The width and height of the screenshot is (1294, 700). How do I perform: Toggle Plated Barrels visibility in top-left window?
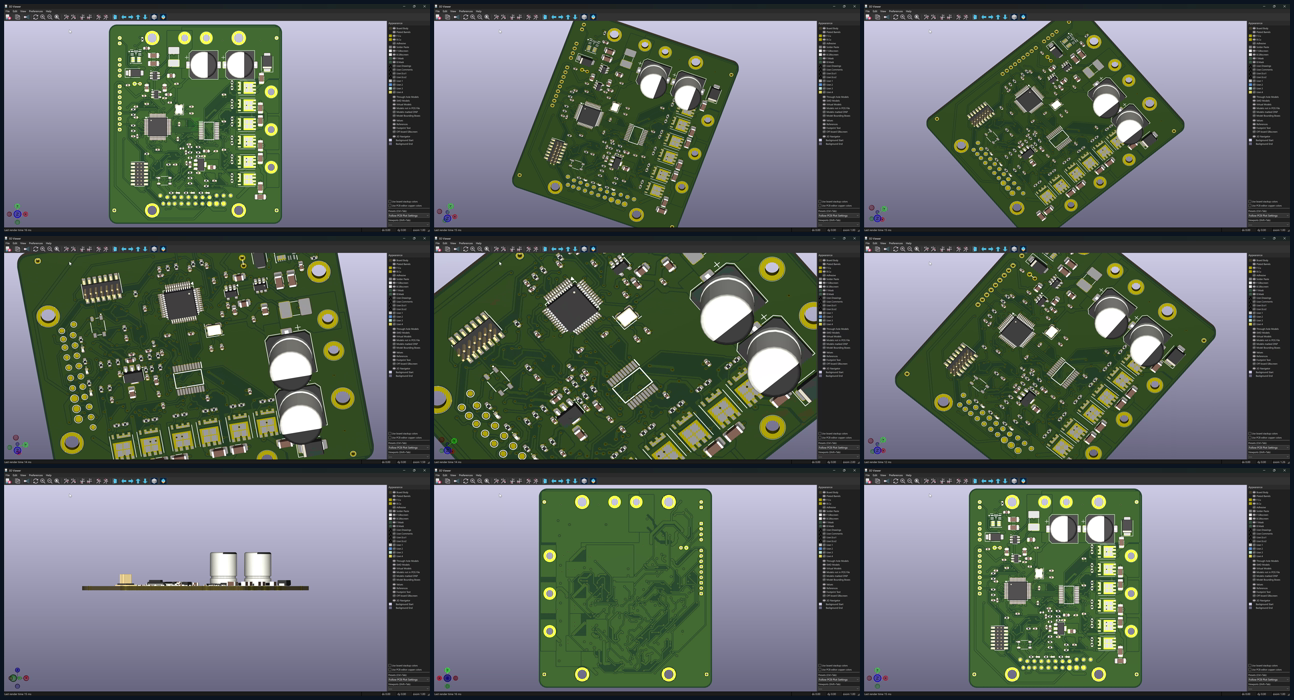click(394, 32)
